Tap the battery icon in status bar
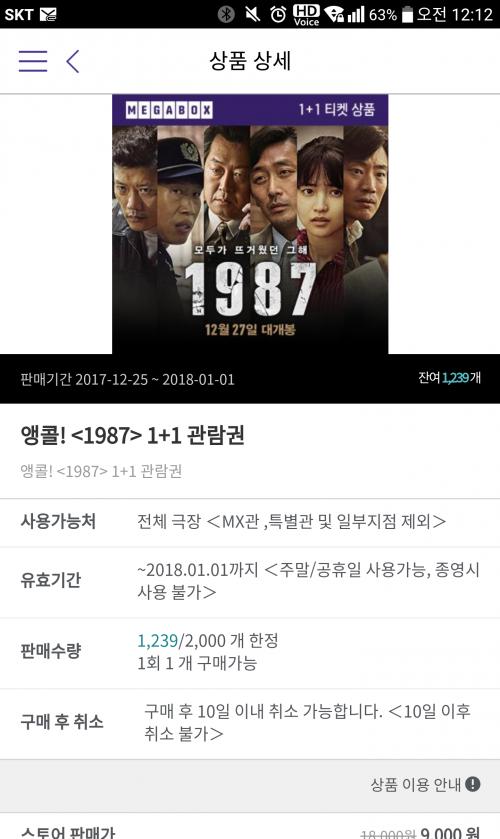This screenshot has width=500, height=839. pyautogui.click(x=407, y=14)
